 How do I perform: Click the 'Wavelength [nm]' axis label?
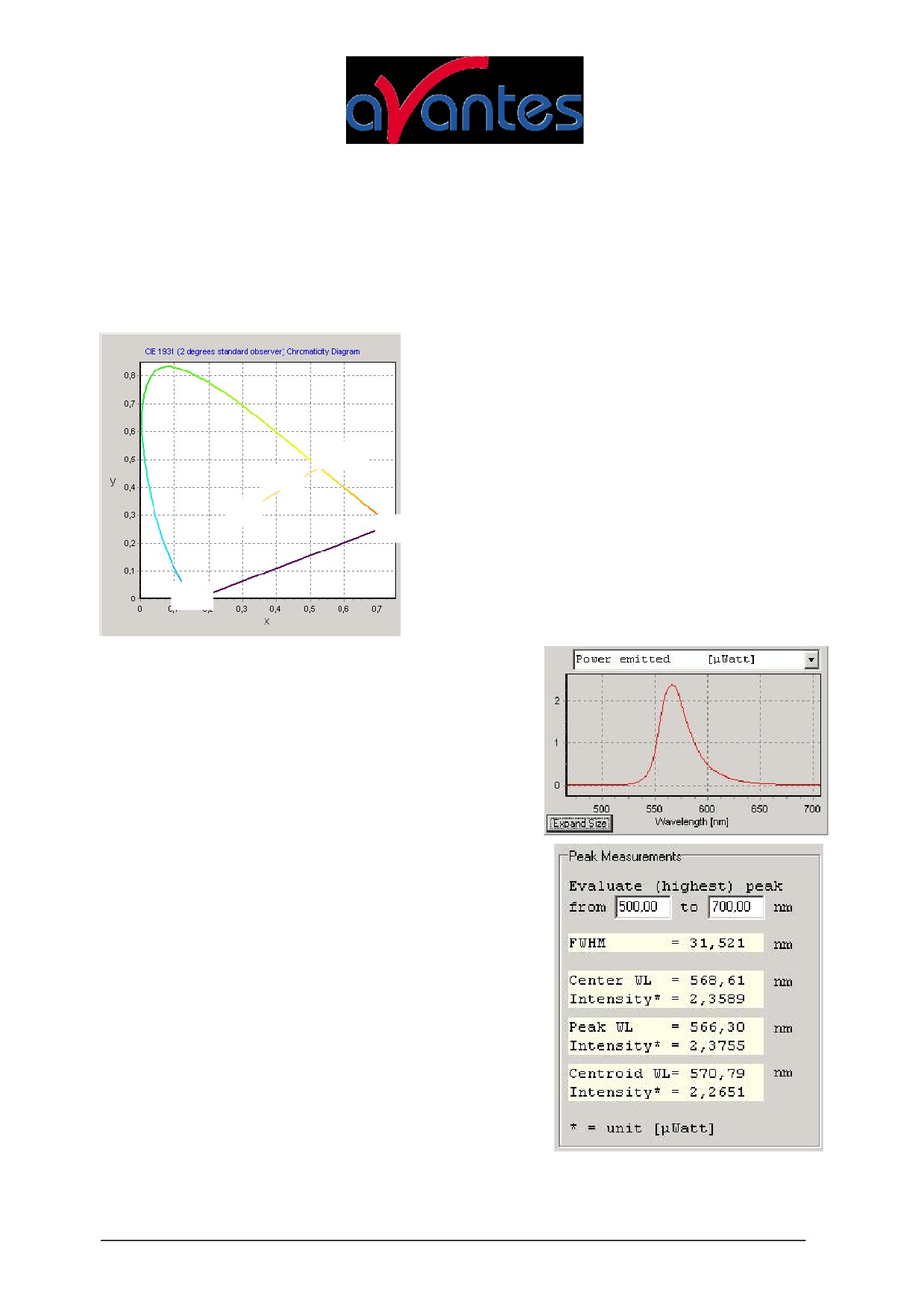[691, 821]
